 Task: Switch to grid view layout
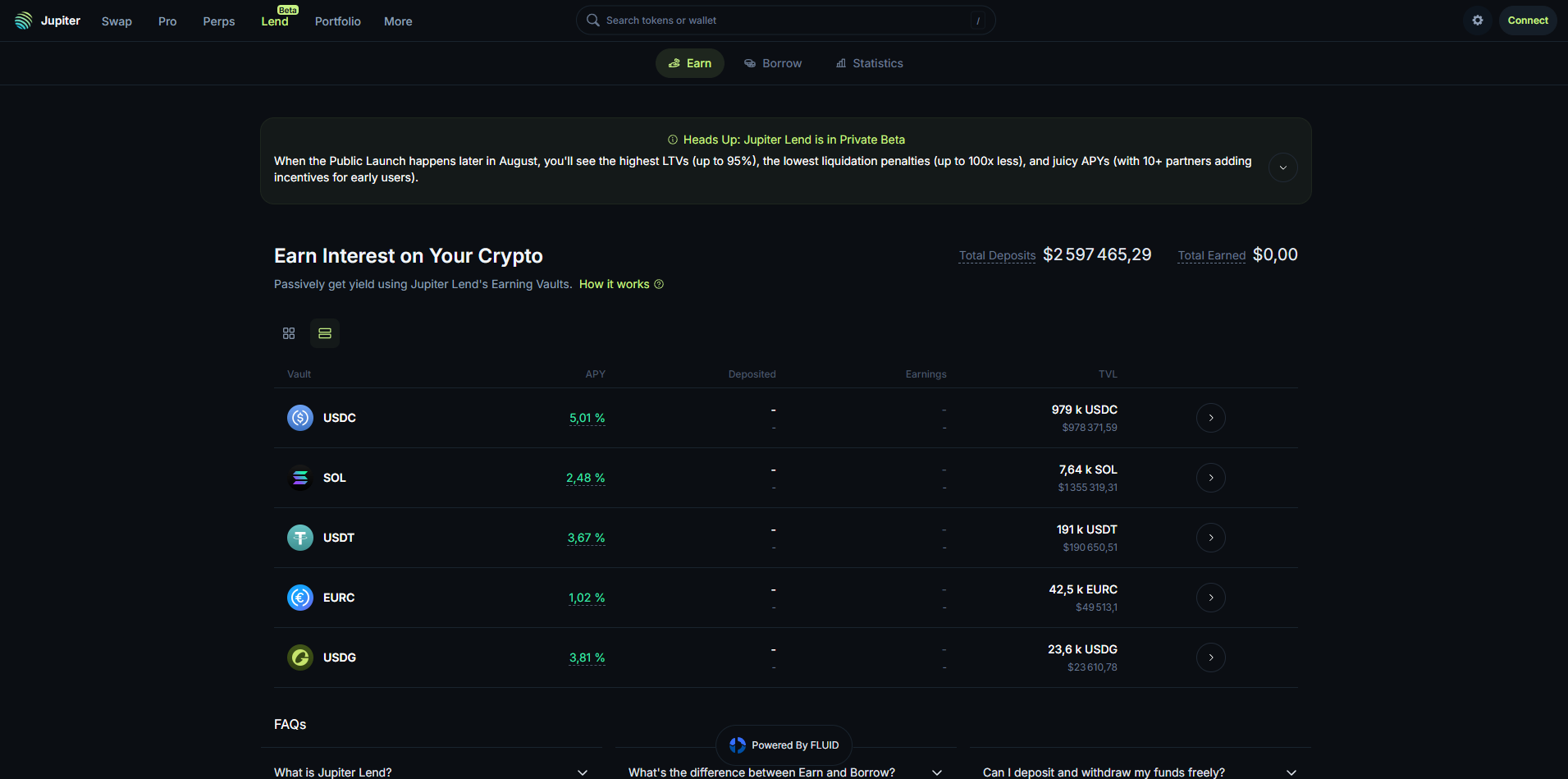click(289, 333)
